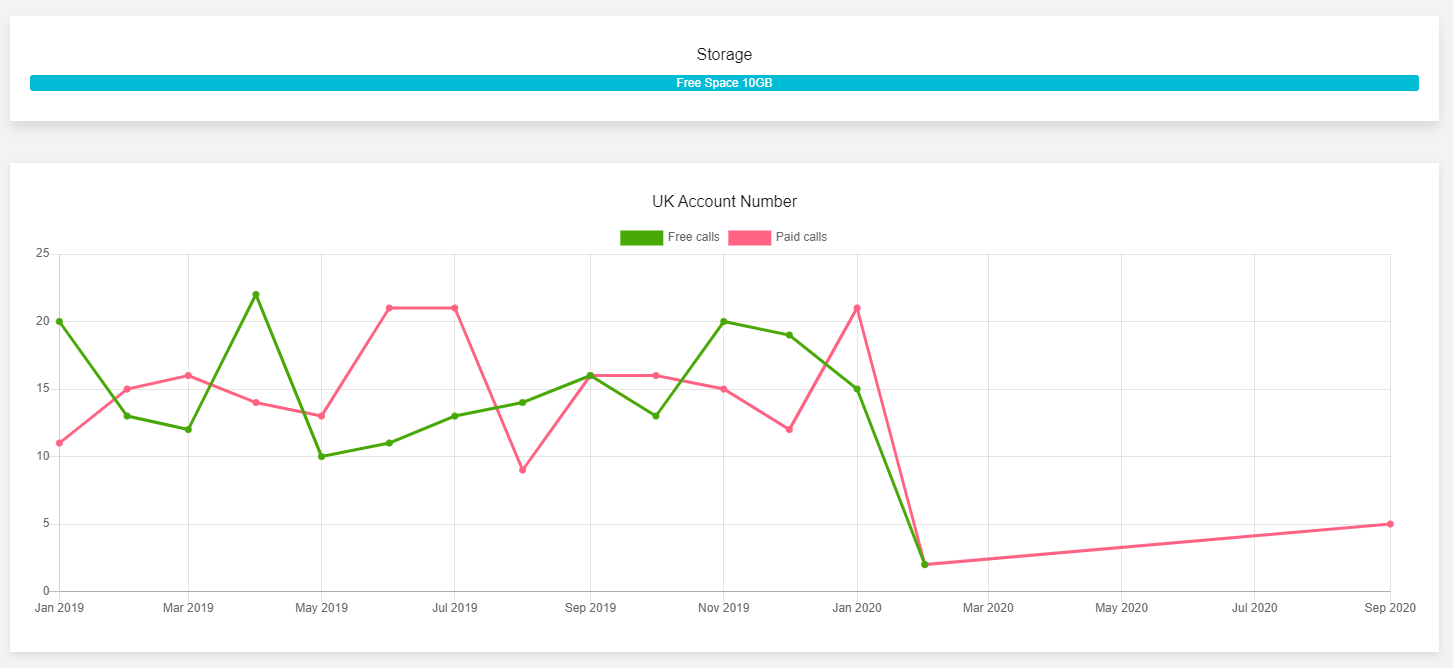Click the Mar 2020 axis label

tap(988, 608)
